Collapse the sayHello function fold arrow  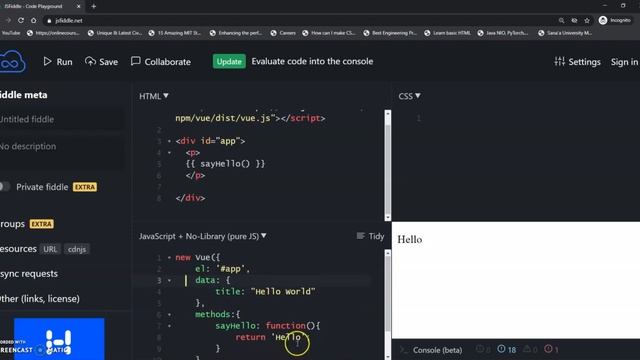point(169,326)
